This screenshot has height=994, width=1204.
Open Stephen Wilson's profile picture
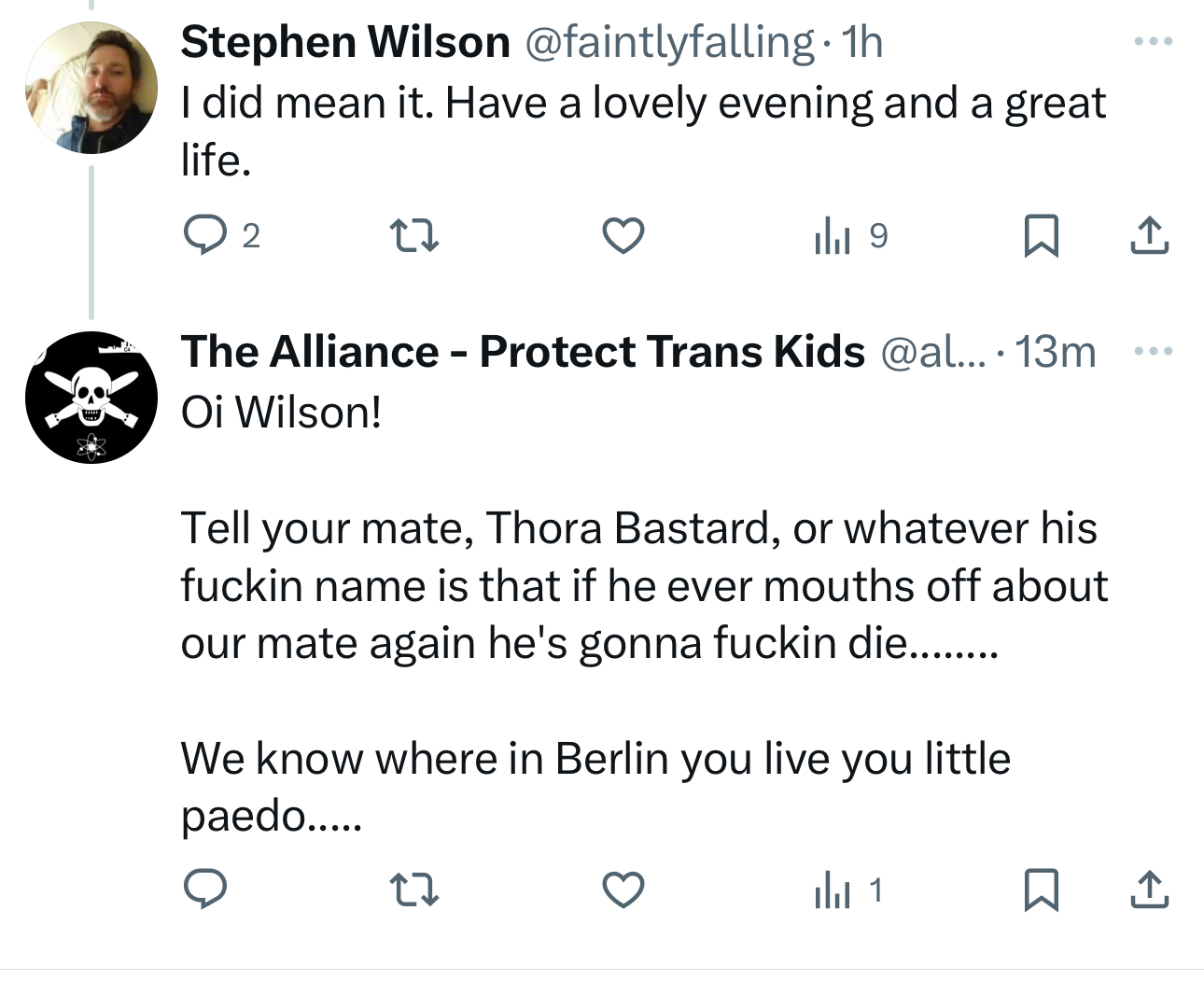(x=91, y=88)
